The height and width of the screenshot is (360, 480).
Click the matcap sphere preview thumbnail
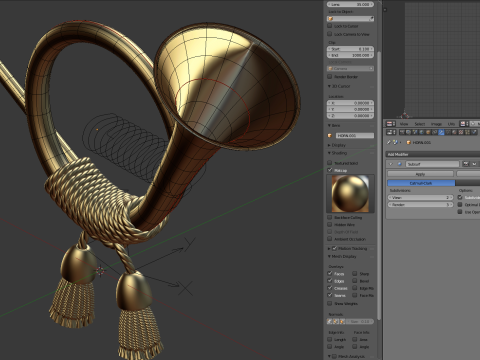(x=350, y=194)
